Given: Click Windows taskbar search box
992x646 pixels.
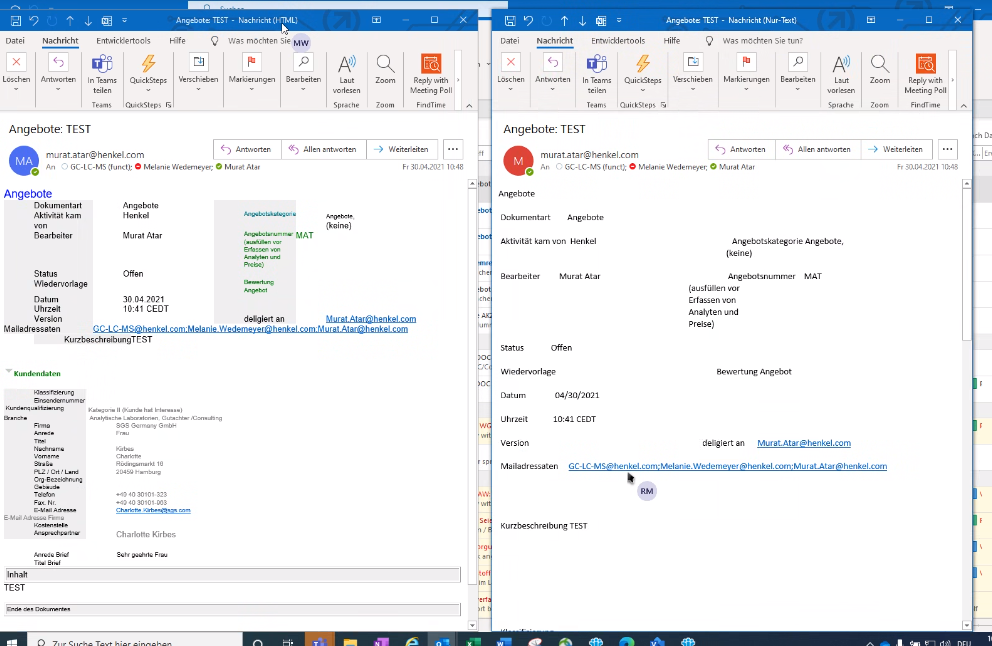Looking at the screenshot, I should tap(135, 640).
